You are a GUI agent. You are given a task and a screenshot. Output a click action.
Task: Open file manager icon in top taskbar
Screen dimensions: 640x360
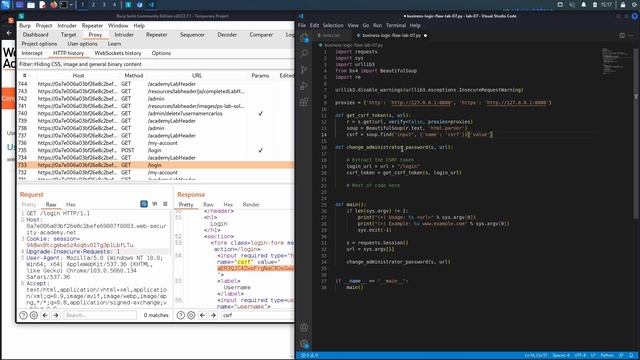click(31, 5)
